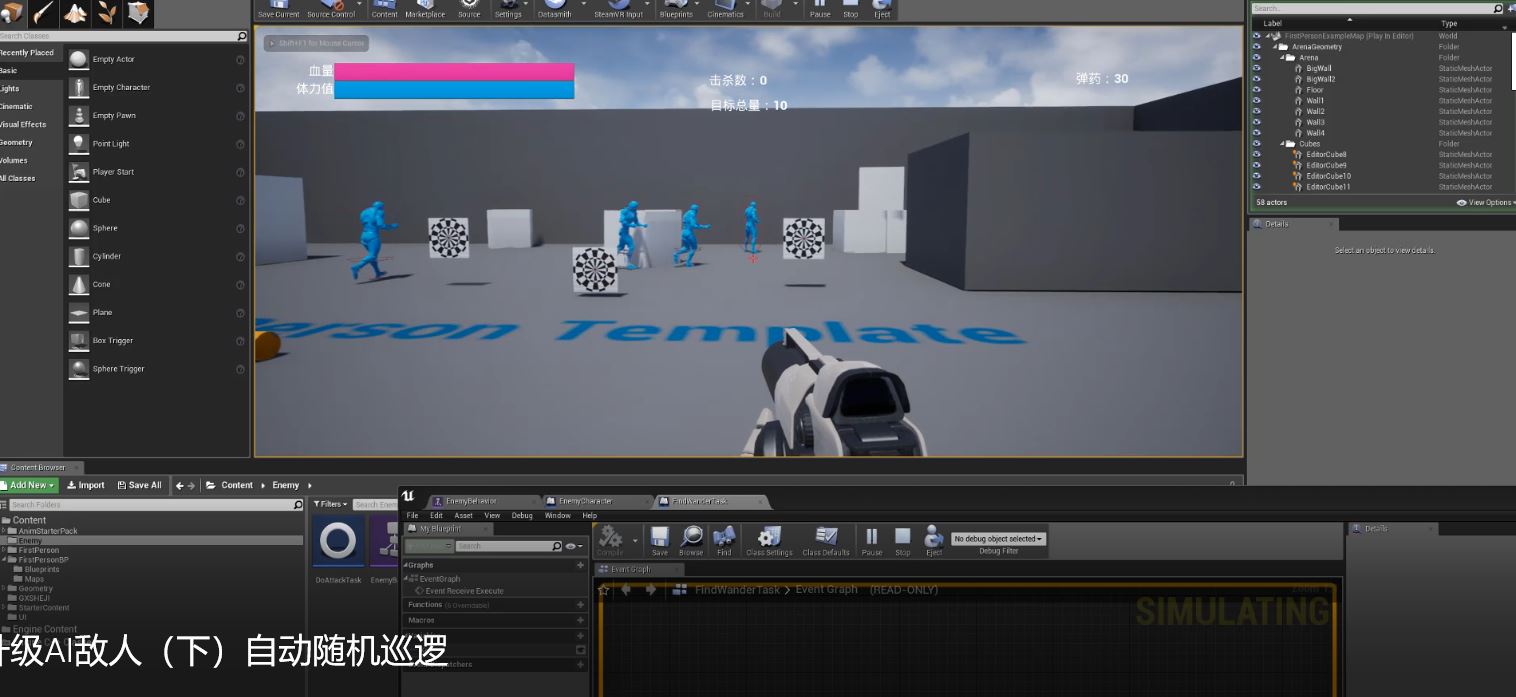Open the Debug Filter object dropdown

coord(998,539)
